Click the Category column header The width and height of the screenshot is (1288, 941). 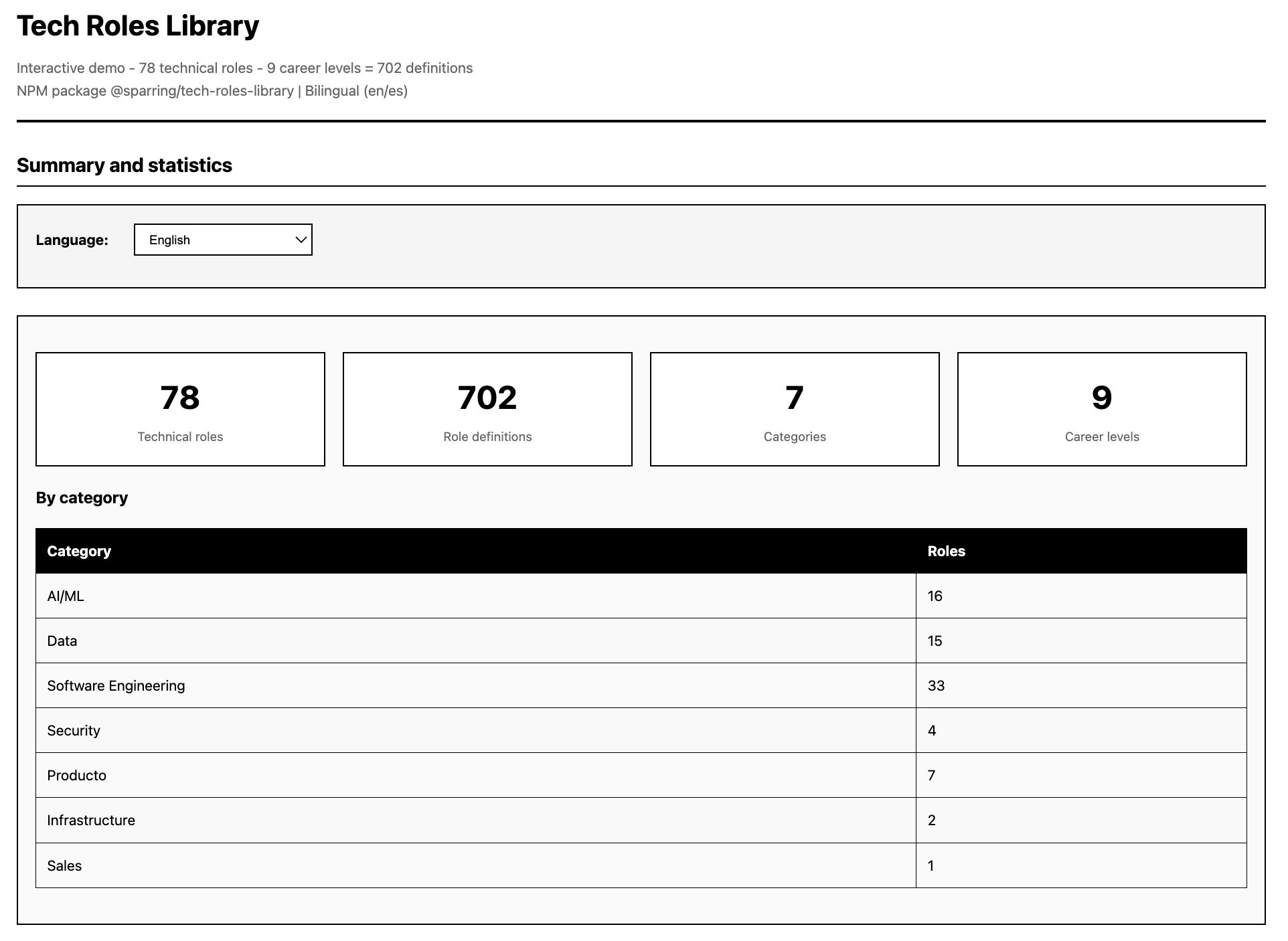(x=79, y=551)
